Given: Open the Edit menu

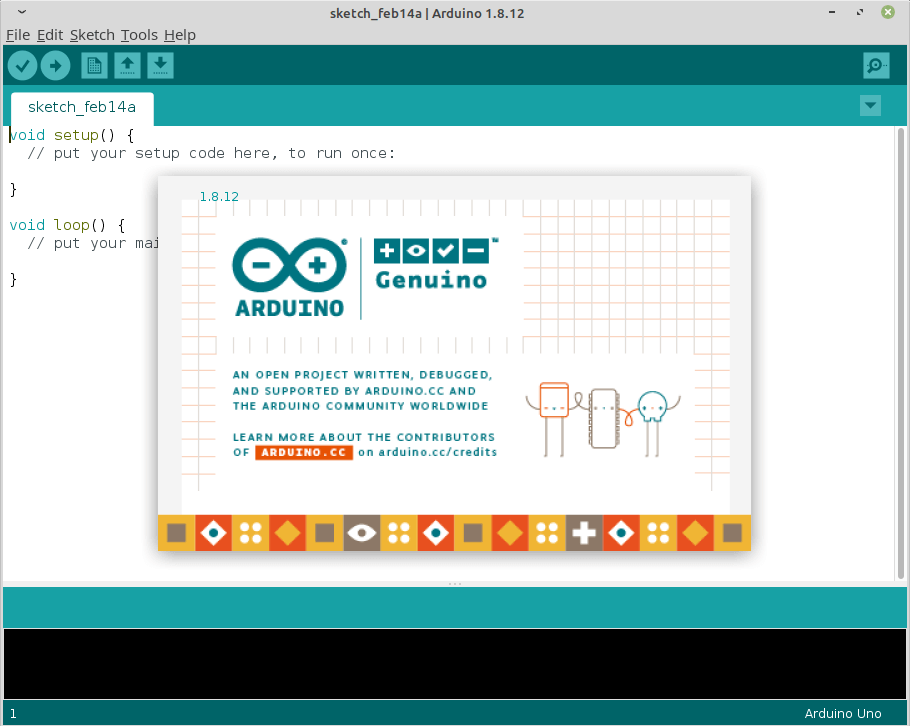Looking at the screenshot, I should tap(50, 35).
